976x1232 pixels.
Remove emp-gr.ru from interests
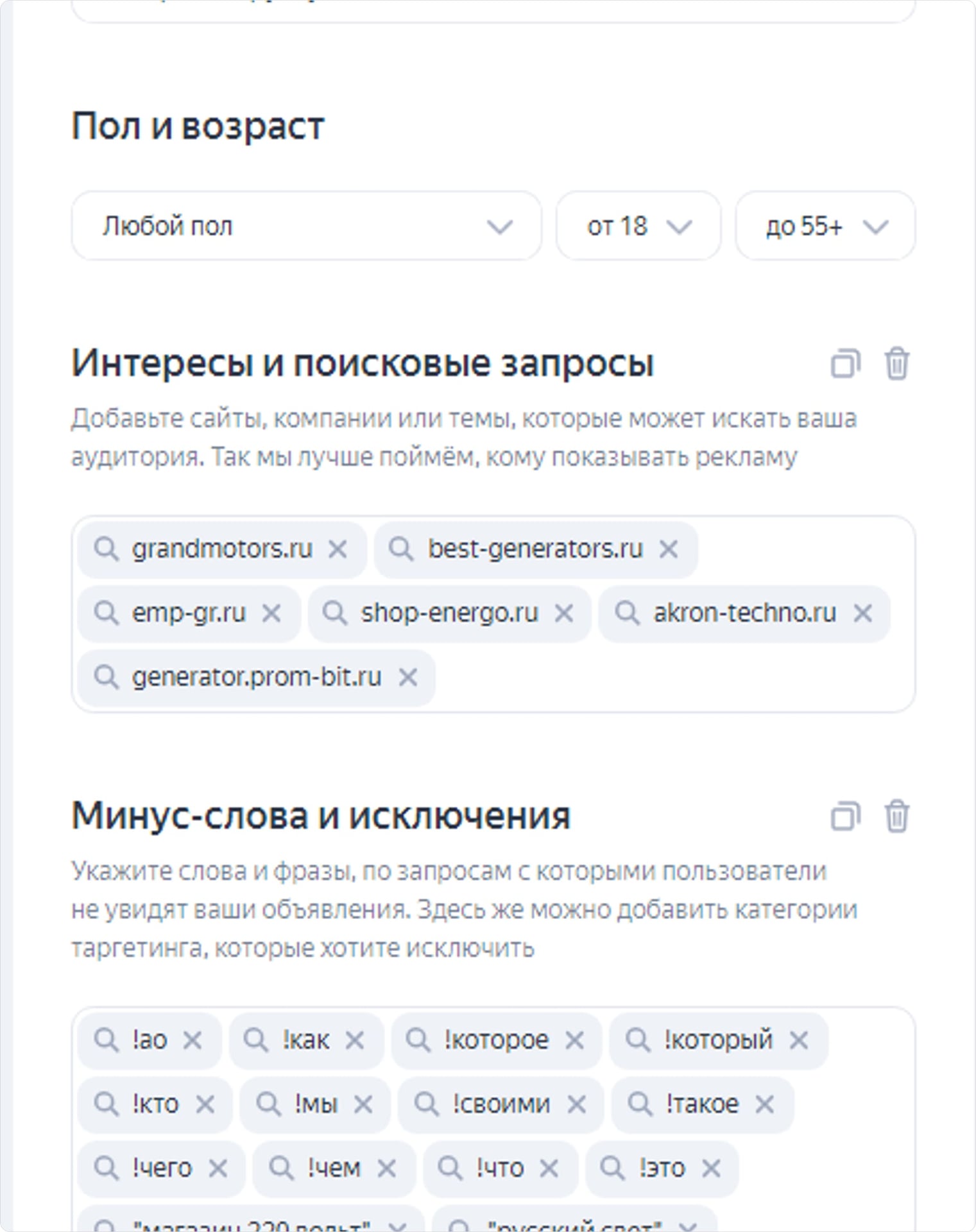coord(271,613)
